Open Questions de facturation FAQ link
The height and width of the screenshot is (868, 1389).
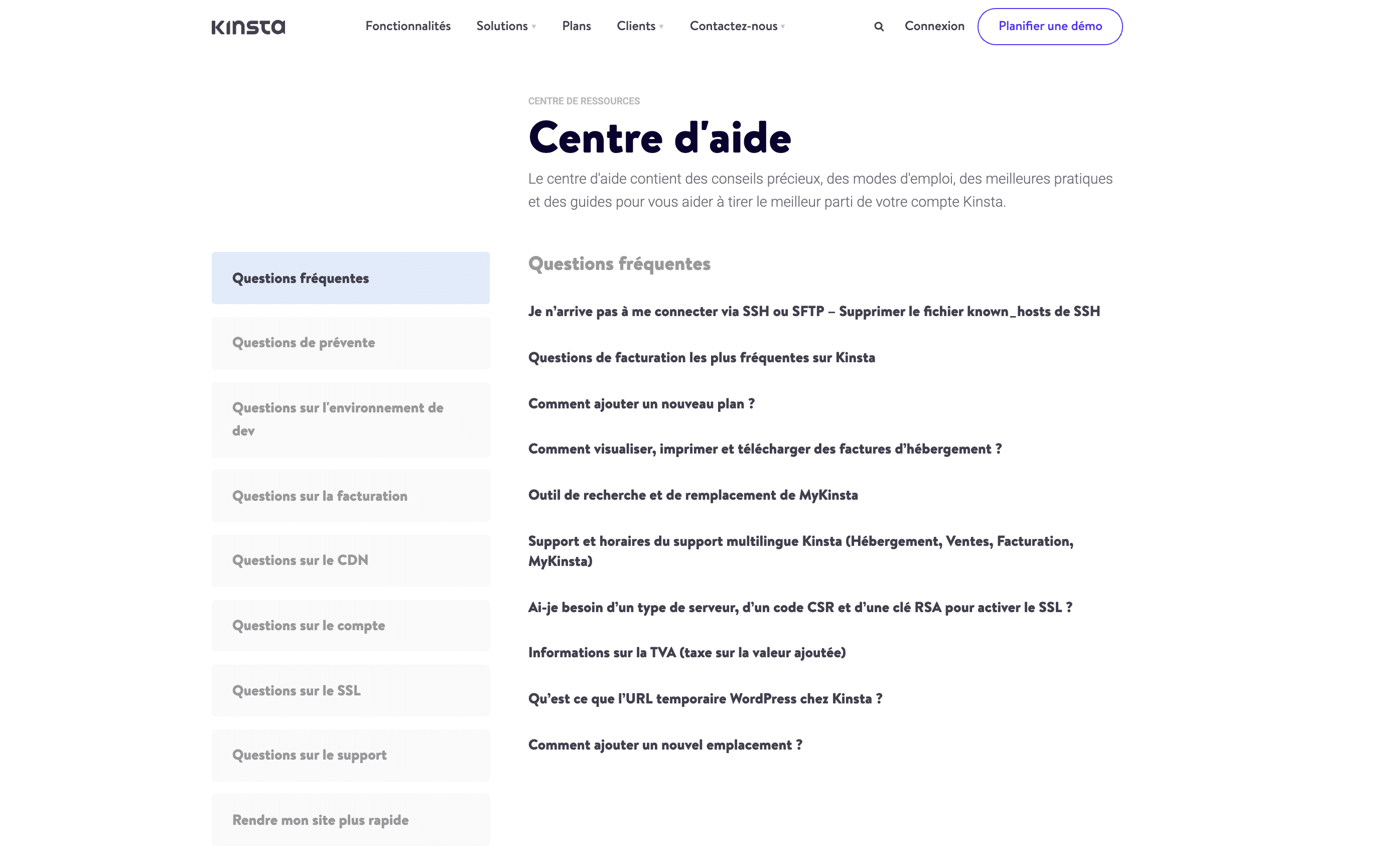(701, 357)
